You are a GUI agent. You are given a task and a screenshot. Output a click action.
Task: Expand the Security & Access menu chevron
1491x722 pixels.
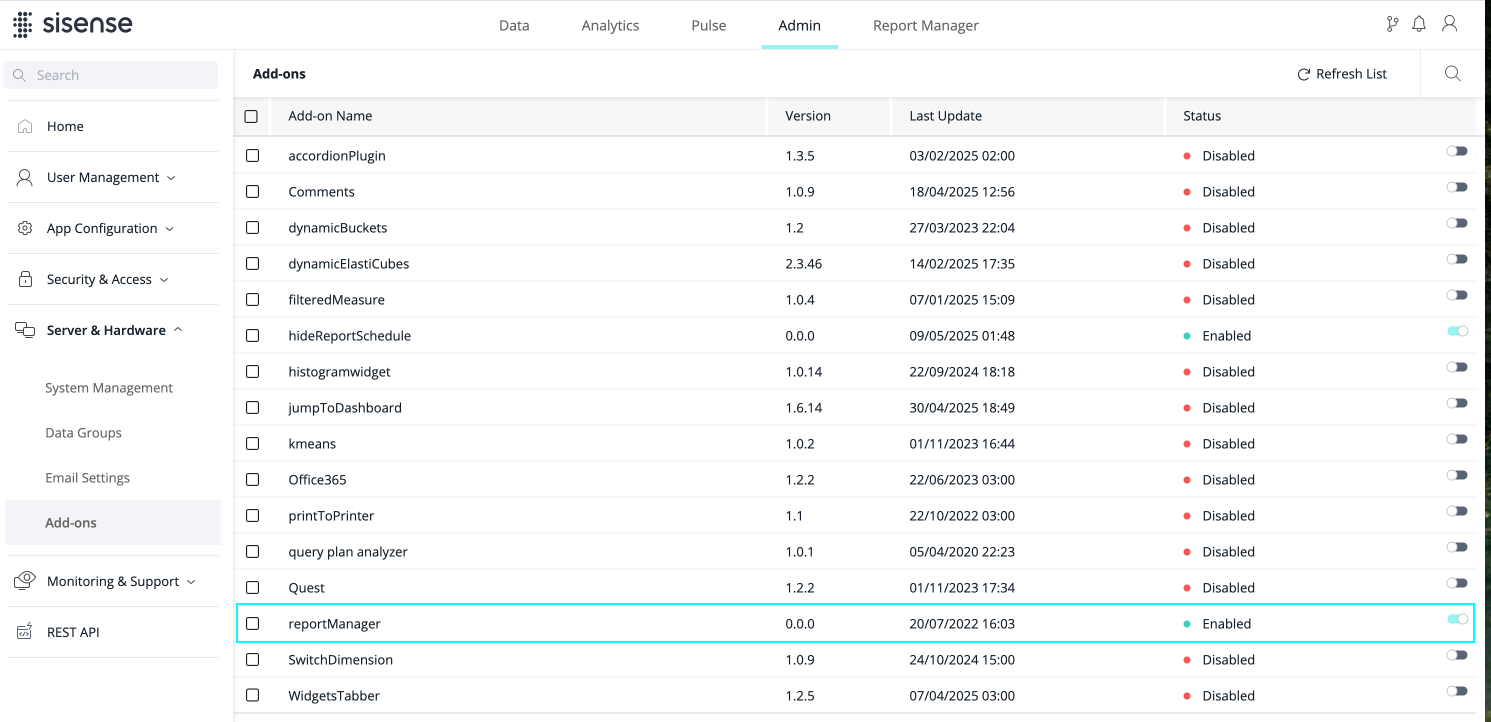coord(164,280)
